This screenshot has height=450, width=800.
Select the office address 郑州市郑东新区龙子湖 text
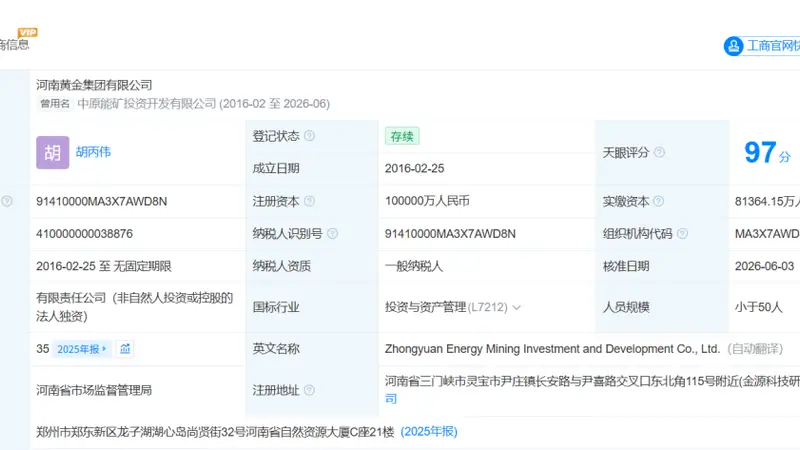click(215, 432)
